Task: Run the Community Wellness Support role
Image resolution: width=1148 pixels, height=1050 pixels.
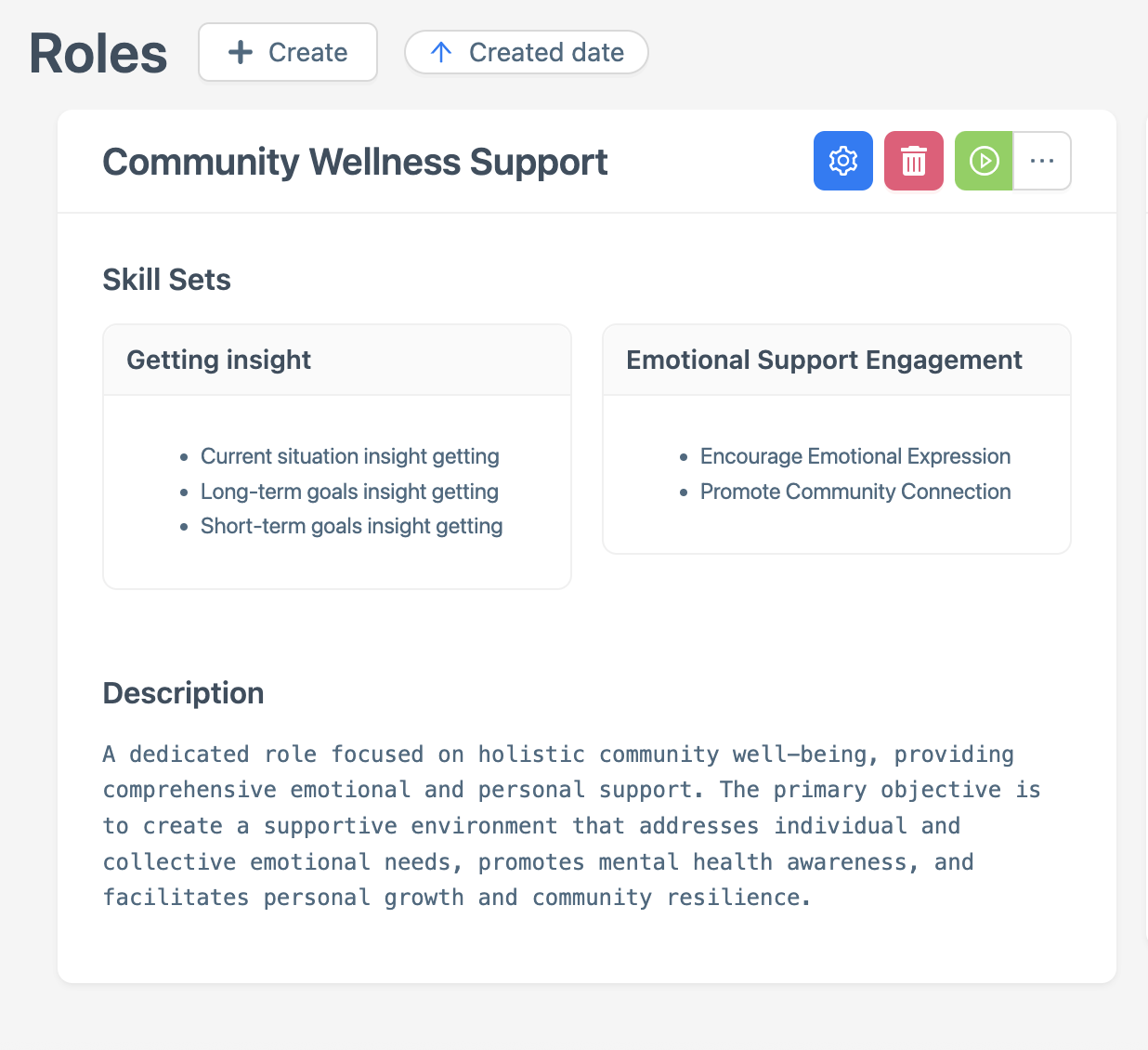Action: click(x=984, y=161)
